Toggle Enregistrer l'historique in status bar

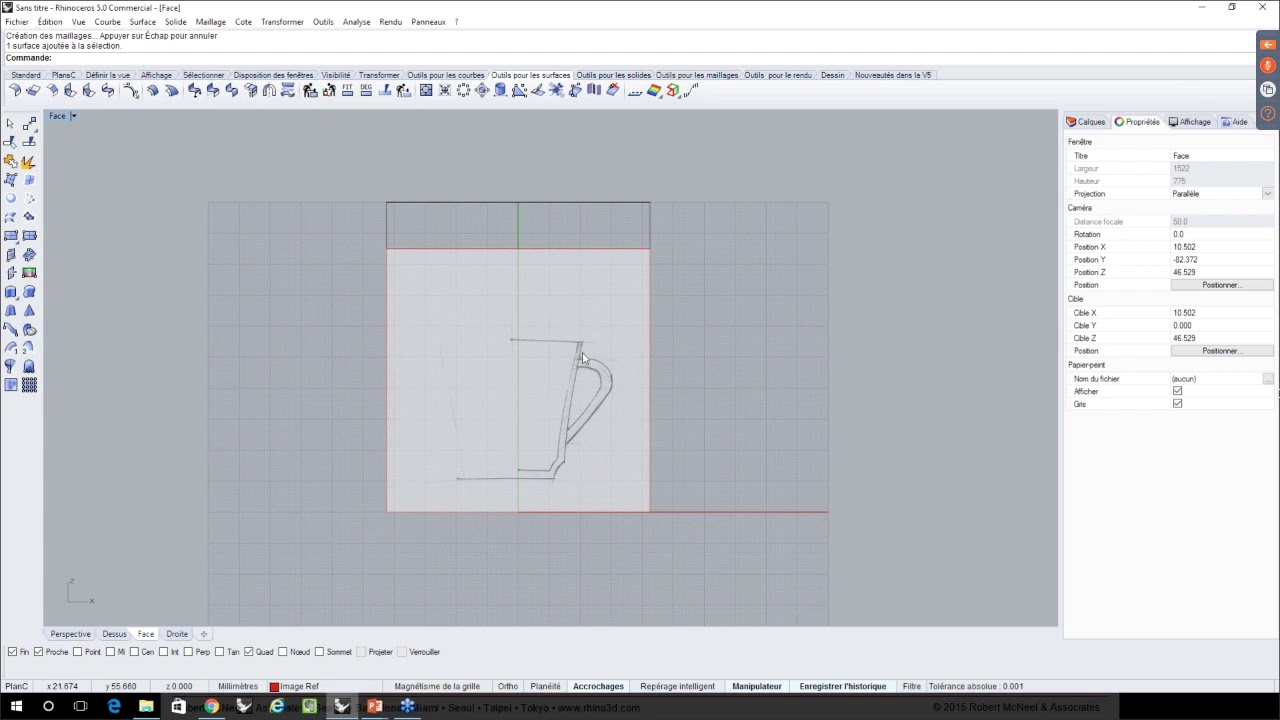click(x=843, y=686)
